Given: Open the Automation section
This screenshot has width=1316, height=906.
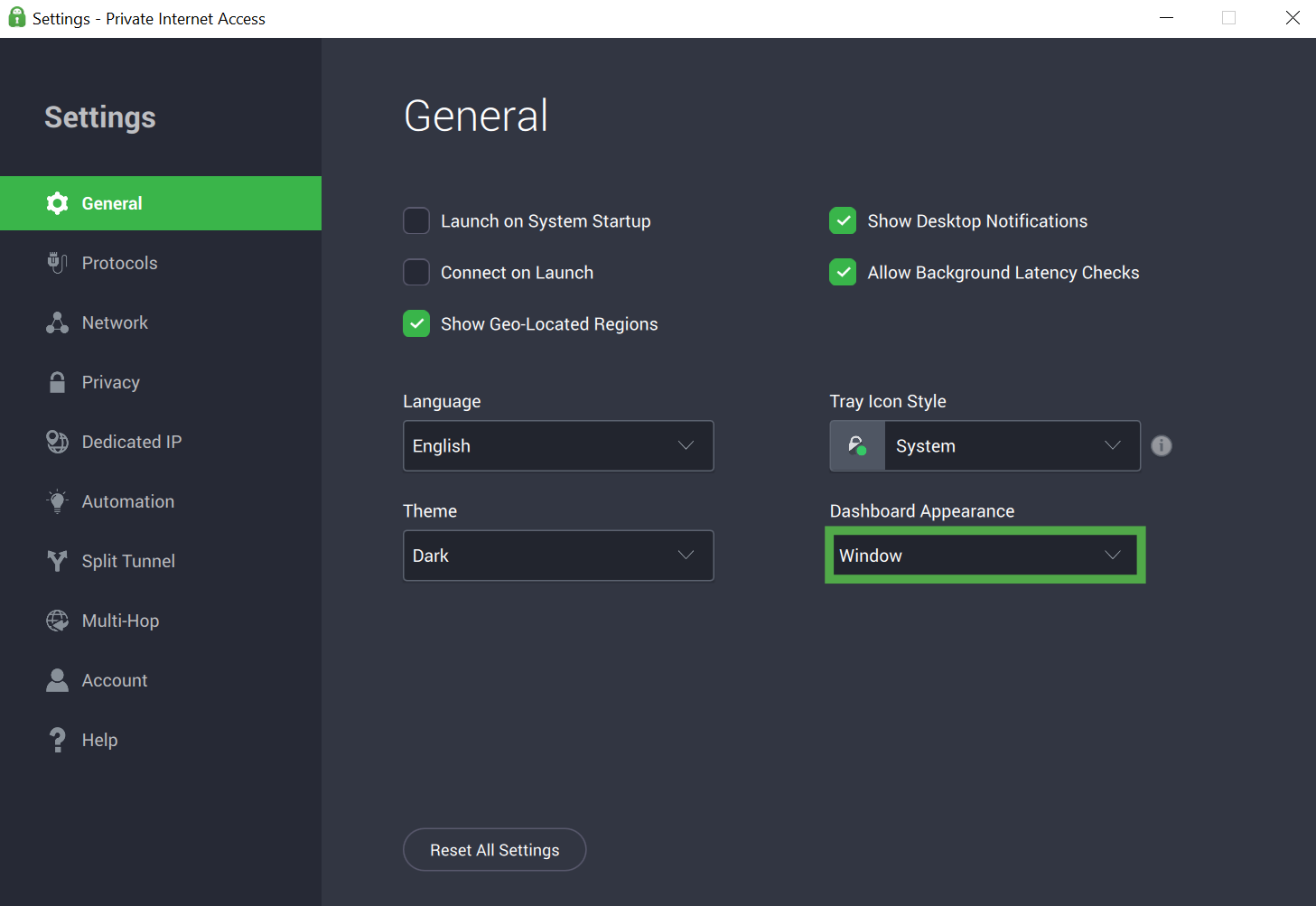Looking at the screenshot, I should pos(161,501).
